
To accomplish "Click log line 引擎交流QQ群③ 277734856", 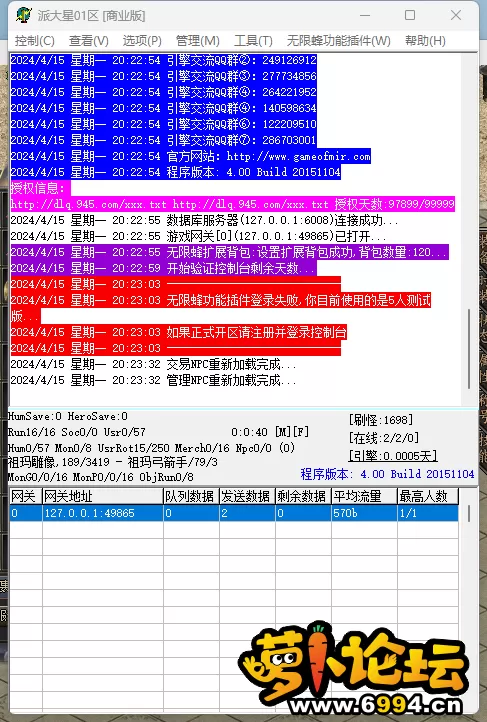I will click(x=163, y=76).
